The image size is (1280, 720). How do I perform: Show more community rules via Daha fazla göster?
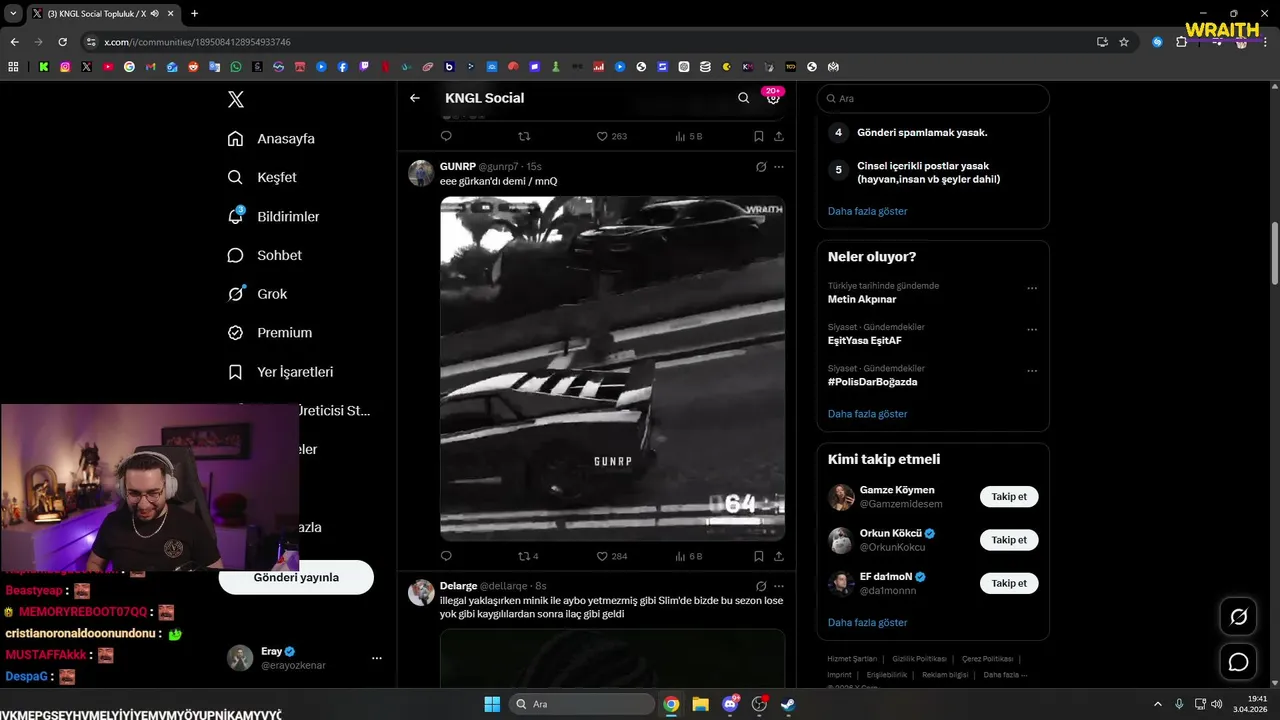tap(867, 211)
